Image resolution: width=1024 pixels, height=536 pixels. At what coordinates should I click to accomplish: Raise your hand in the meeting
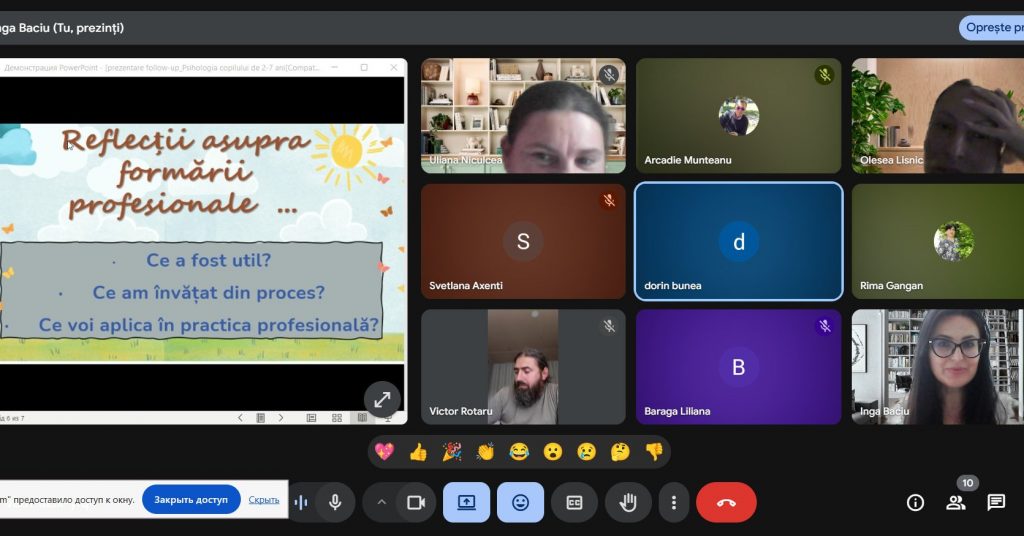click(x=628, y=502)
